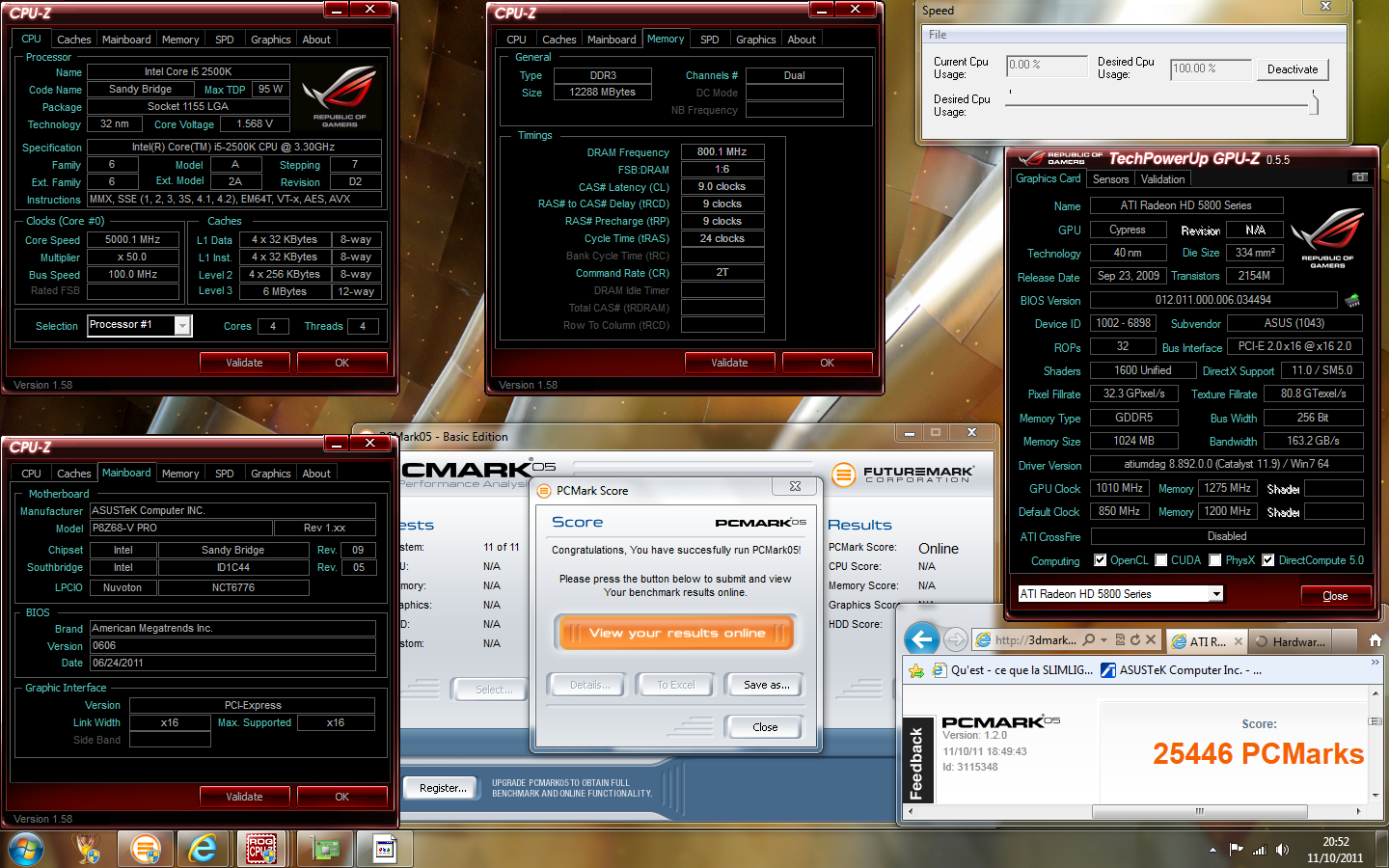
Task: Click Save as... in PCMark Score dialog
Action: pyautogui.click(x=767, y=685)
